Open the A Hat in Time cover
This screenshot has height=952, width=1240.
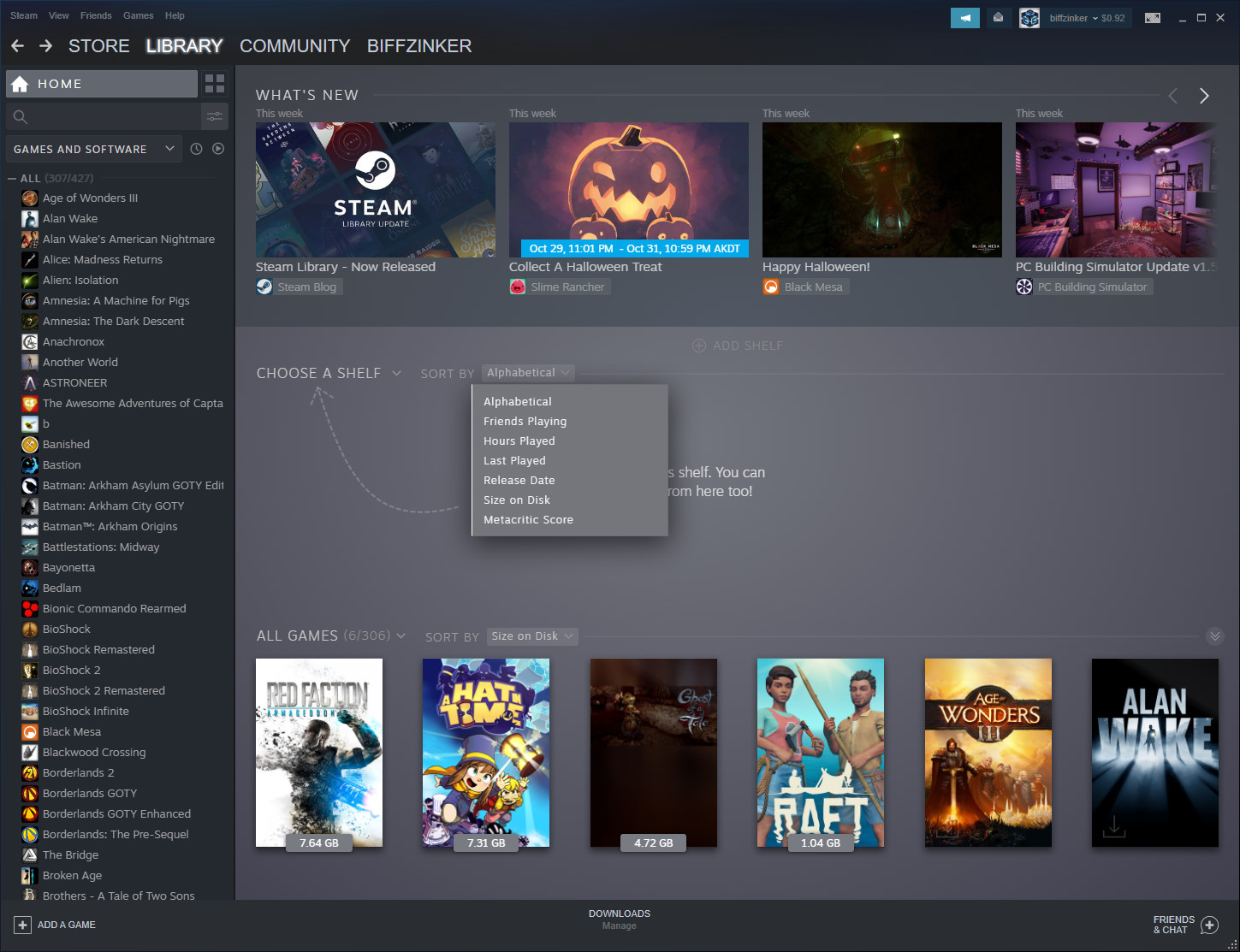tap(486, 753)
